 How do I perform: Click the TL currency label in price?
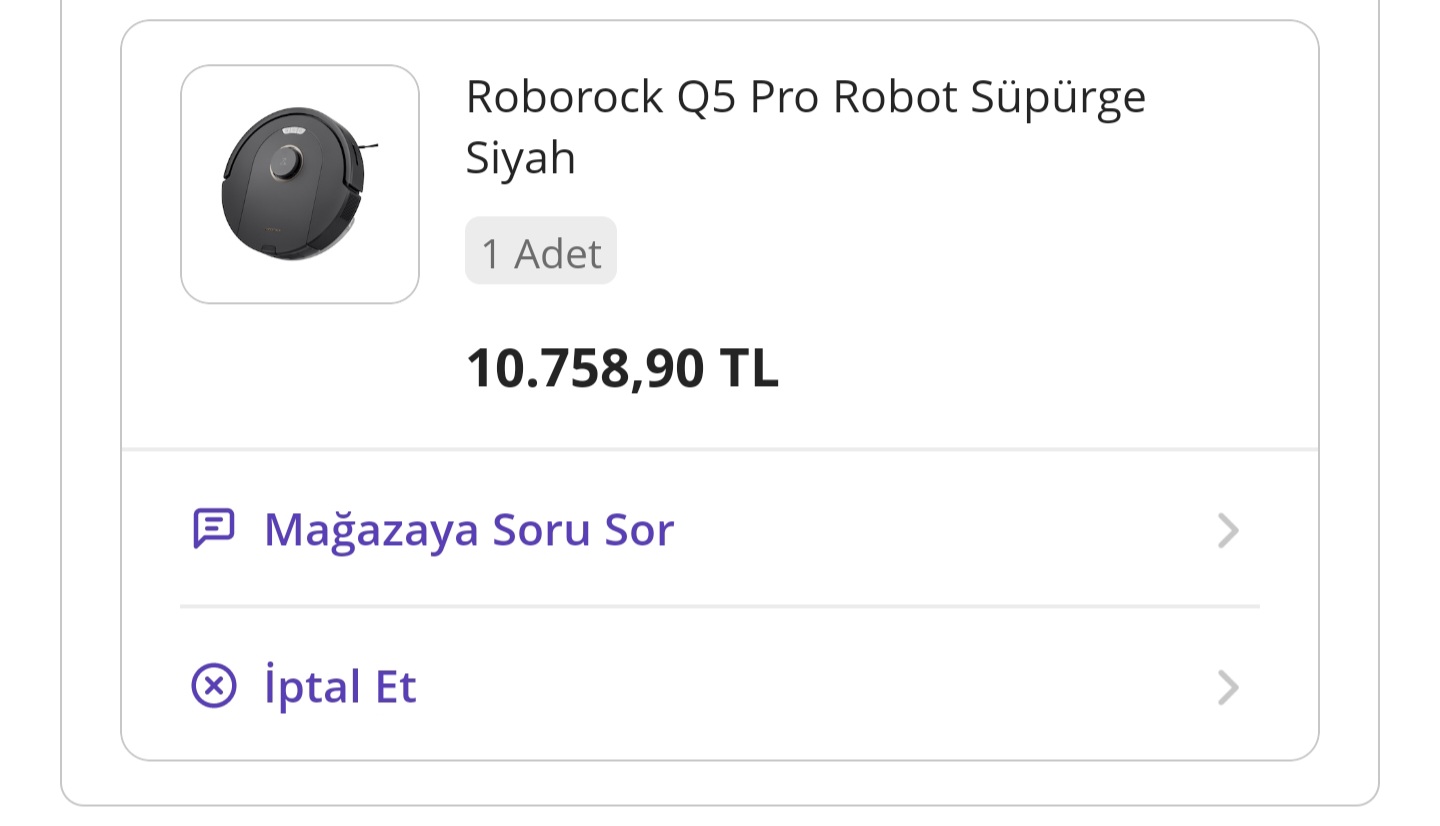point(749,367)
